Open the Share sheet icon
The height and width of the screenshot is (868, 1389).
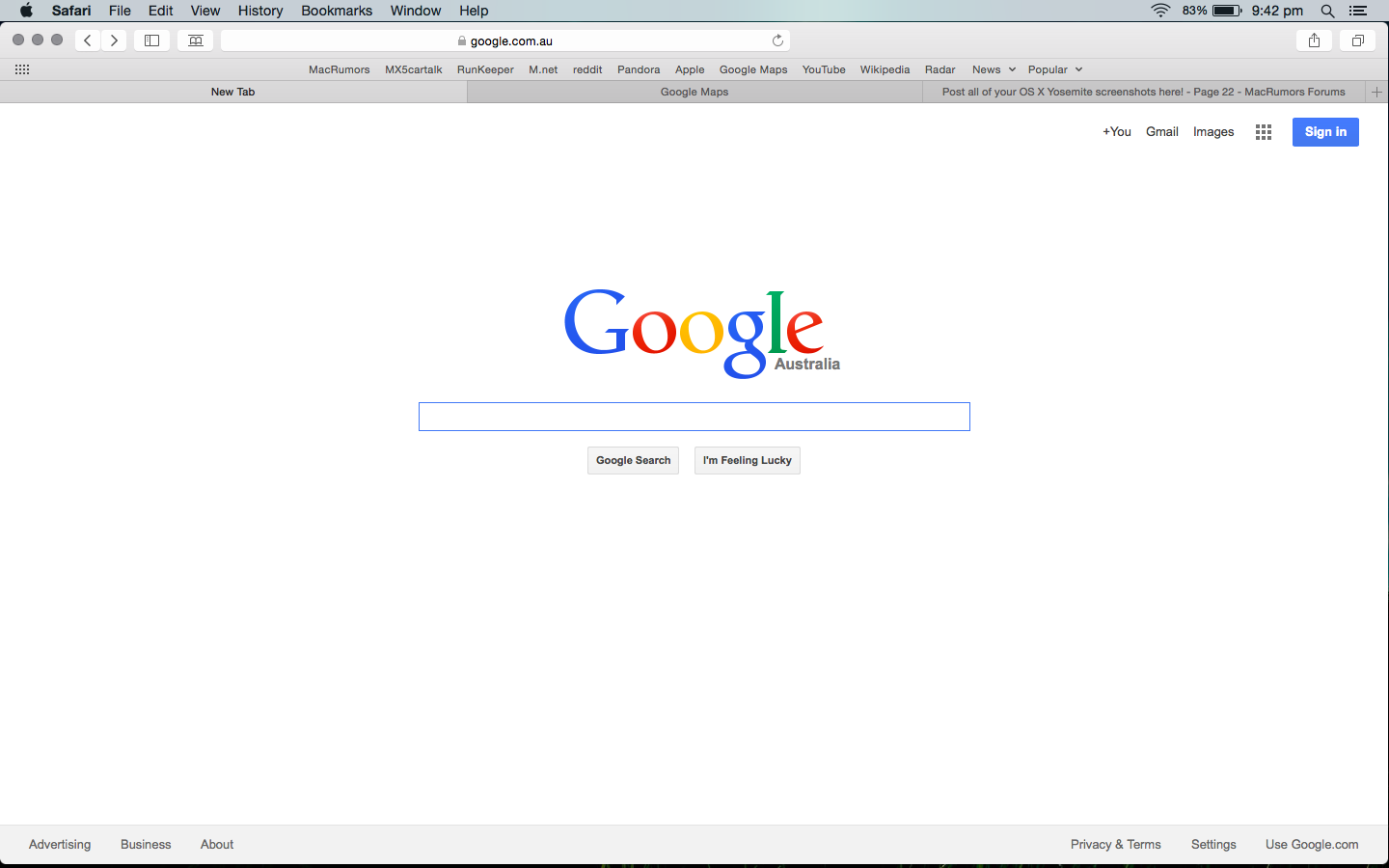1314,41
